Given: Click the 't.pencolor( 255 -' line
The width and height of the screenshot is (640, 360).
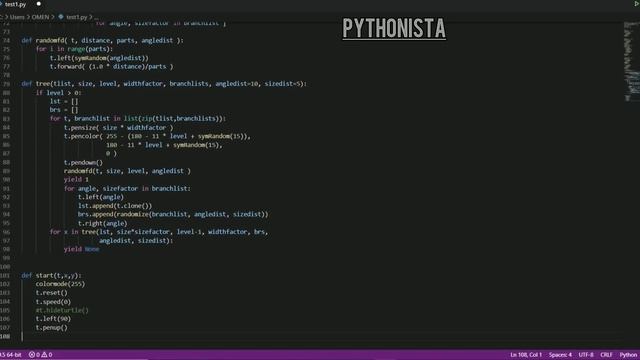Looking at the screenshot, I should [157, 136].
